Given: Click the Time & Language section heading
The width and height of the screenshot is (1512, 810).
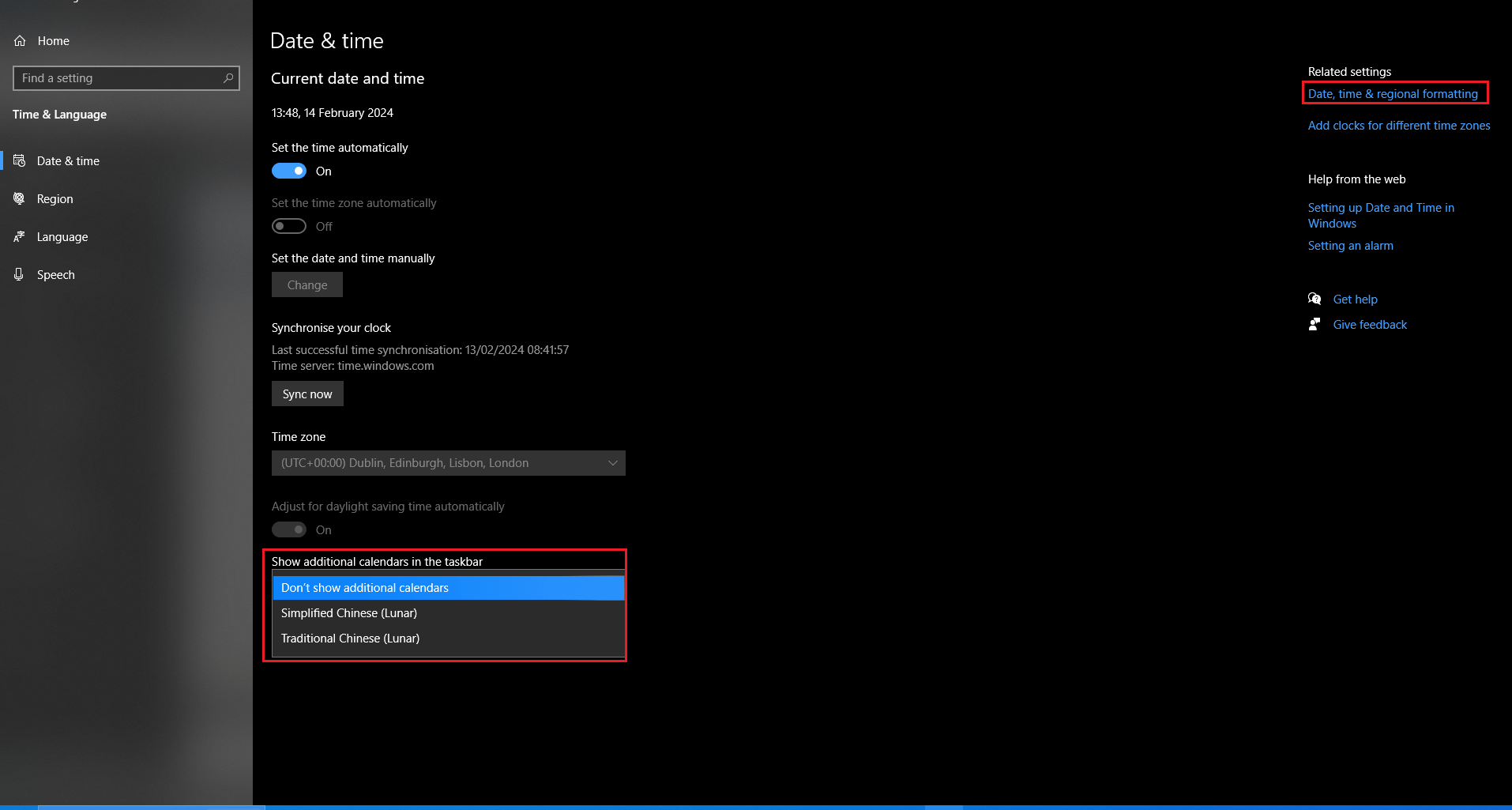Looking at the screenshot, I should pyautogui.click(x=59, y=114).
